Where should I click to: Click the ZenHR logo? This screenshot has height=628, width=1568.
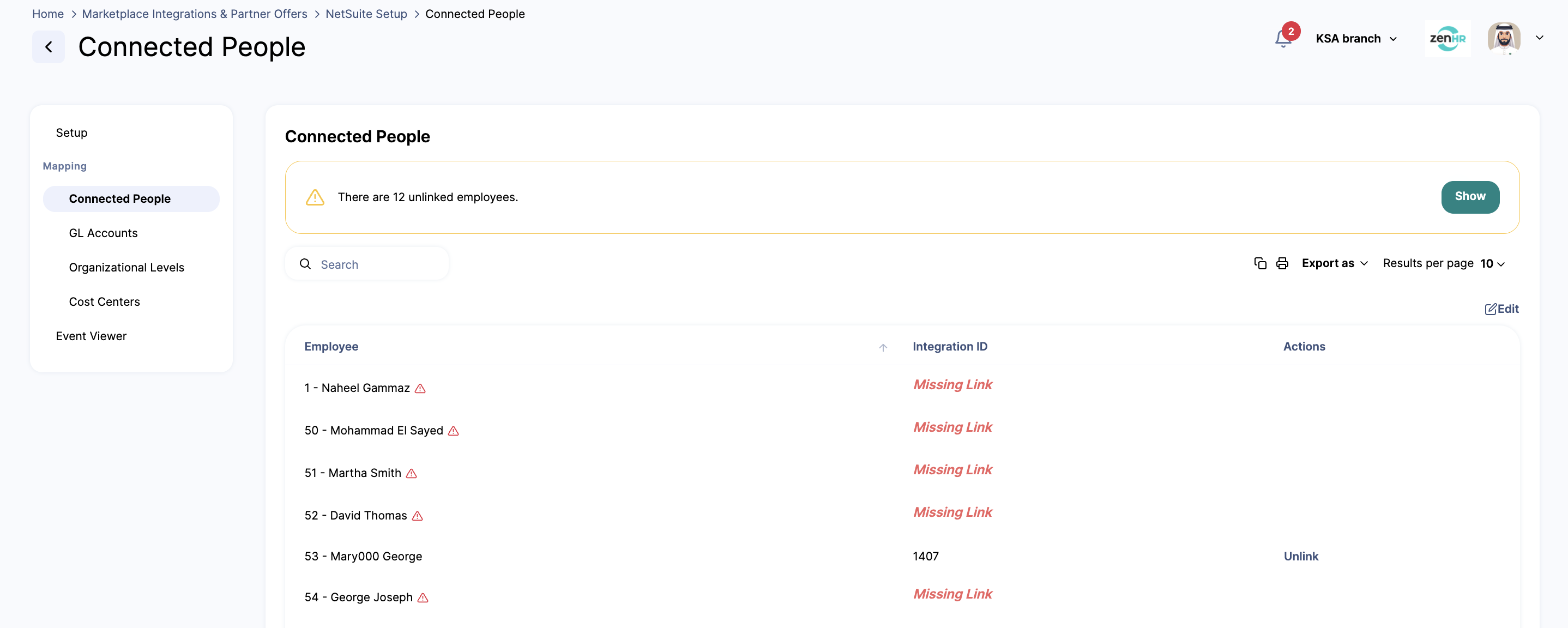click(1447, 39)
